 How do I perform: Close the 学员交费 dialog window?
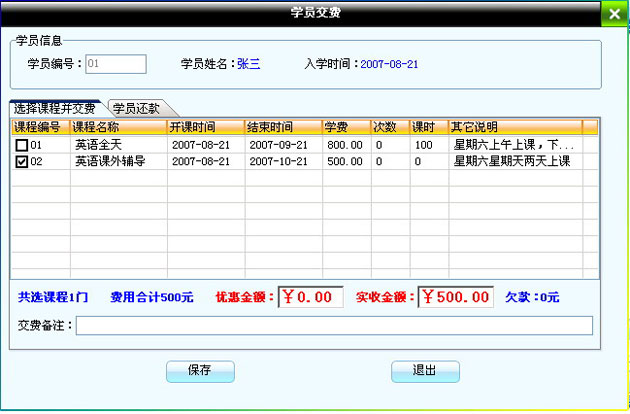tap(614, 15)
